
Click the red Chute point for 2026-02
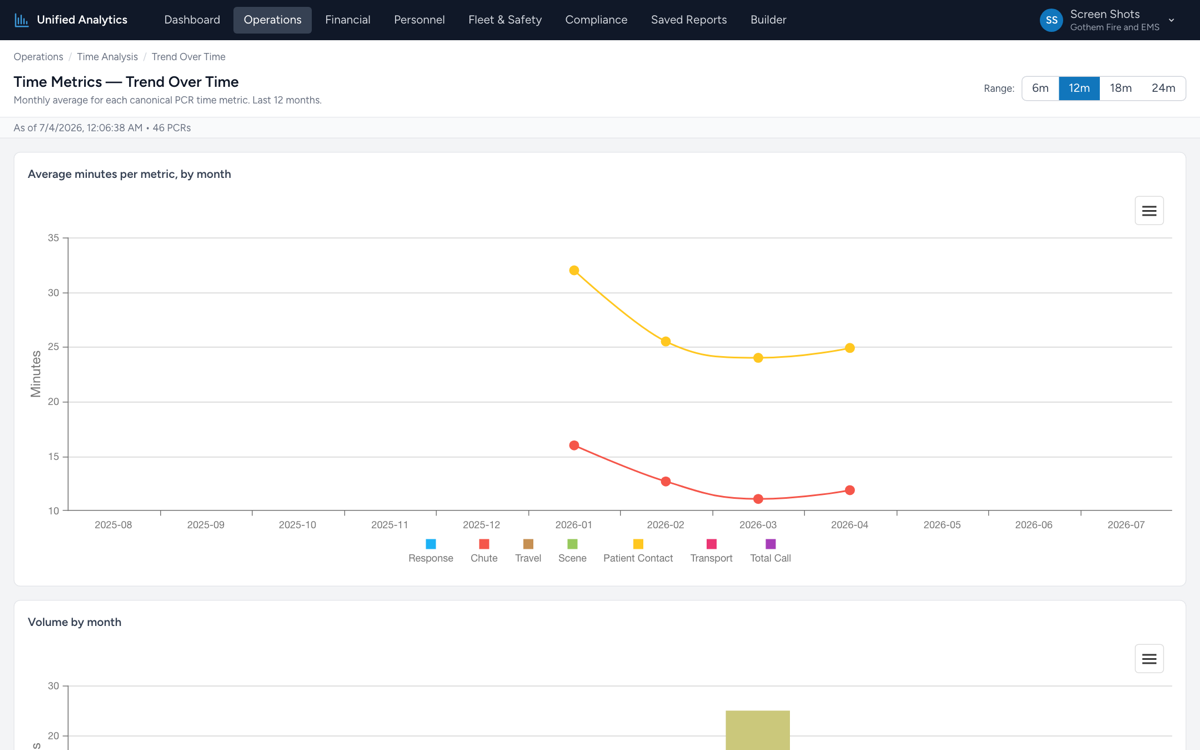coord(666,482)
